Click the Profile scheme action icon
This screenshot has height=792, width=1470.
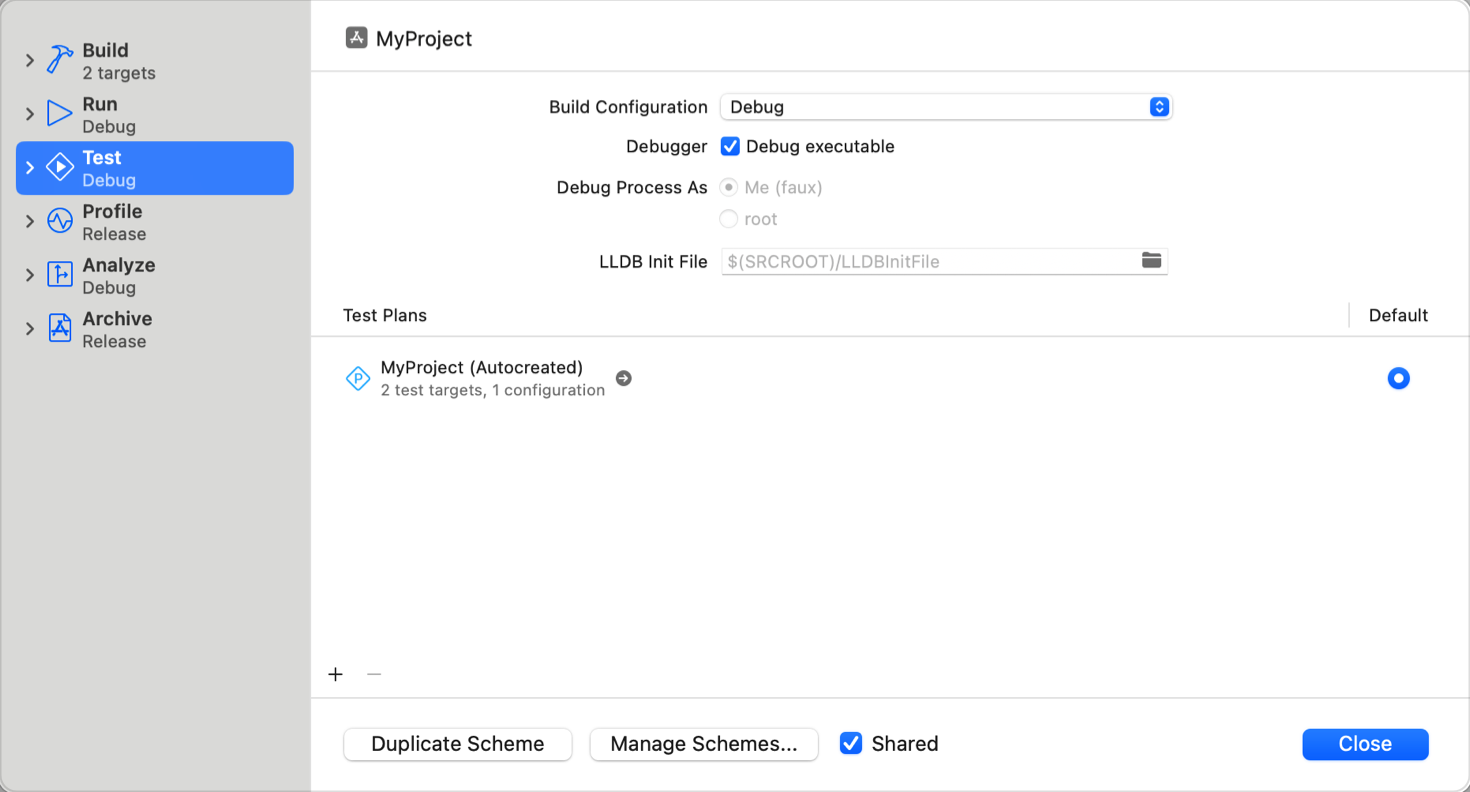point(57,221)
